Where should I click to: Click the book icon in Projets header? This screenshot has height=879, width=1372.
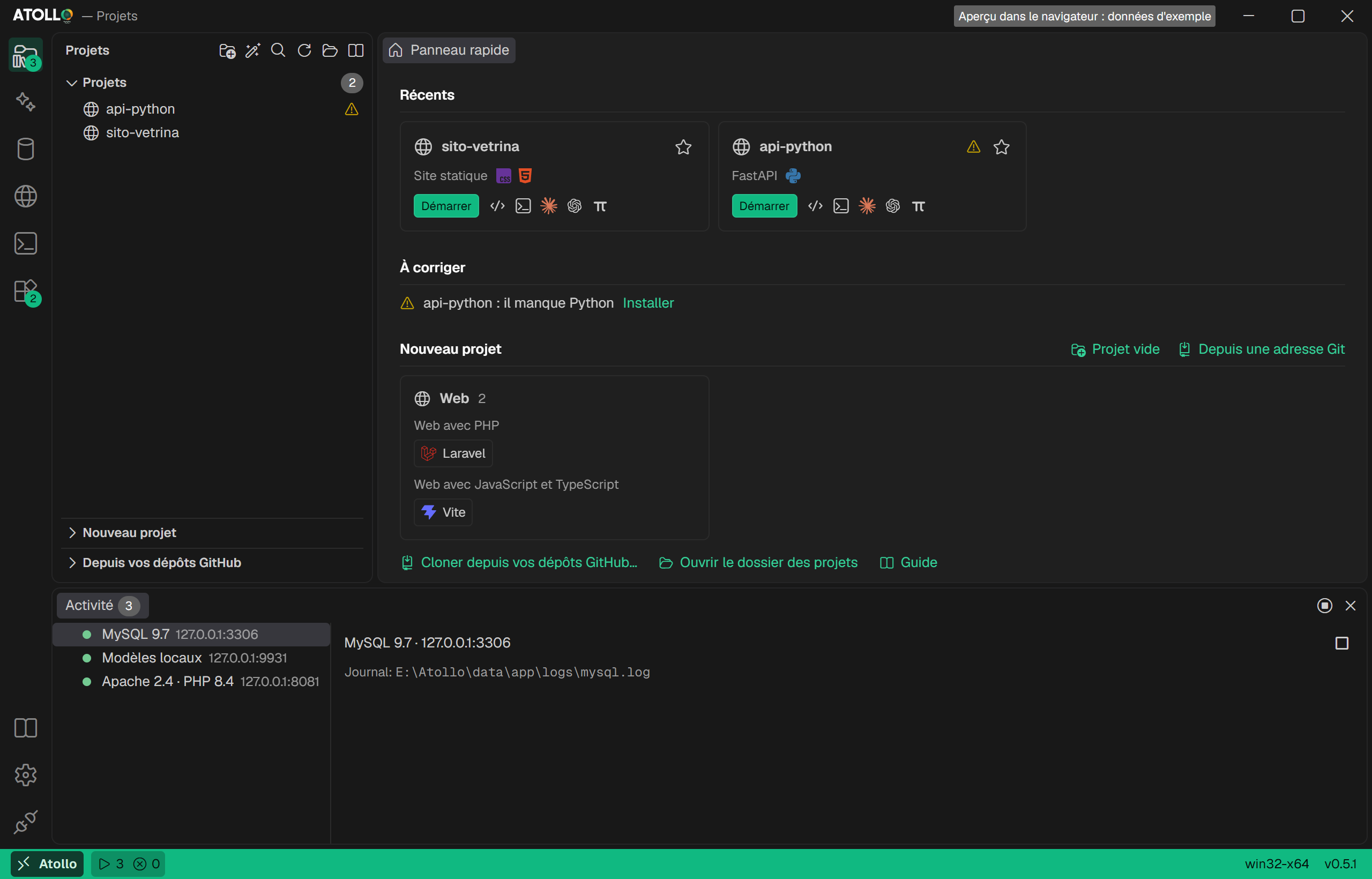coord(355,51)
